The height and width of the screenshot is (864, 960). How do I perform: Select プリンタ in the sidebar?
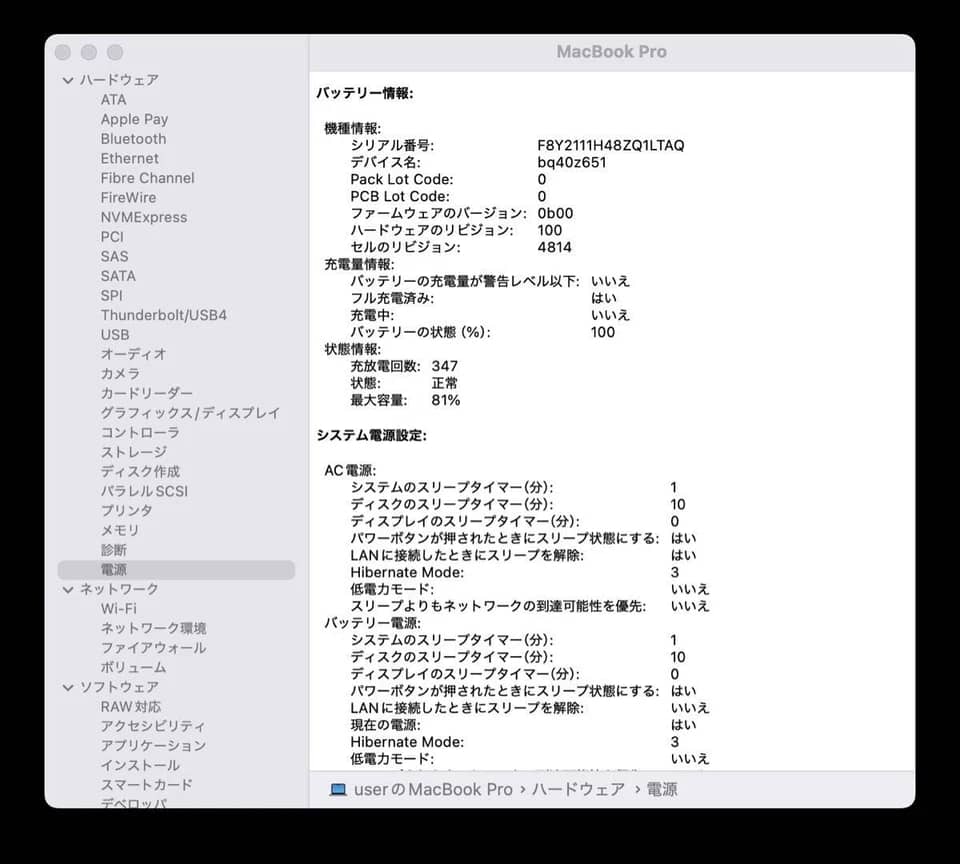(127, 511)
